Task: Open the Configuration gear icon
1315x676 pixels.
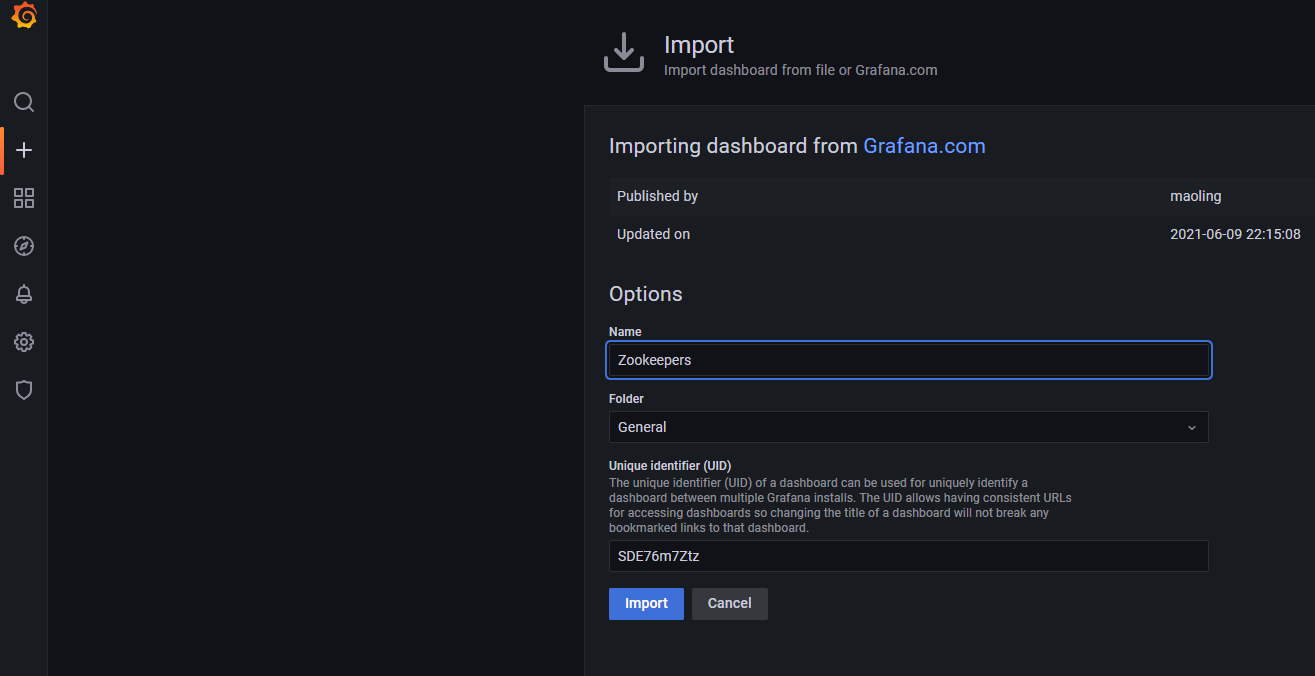Action: click(x=24, y=342)
